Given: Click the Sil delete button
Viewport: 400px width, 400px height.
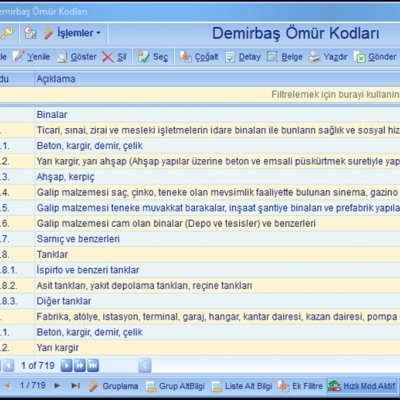Looking at the screenshot, I should (114, 57).
